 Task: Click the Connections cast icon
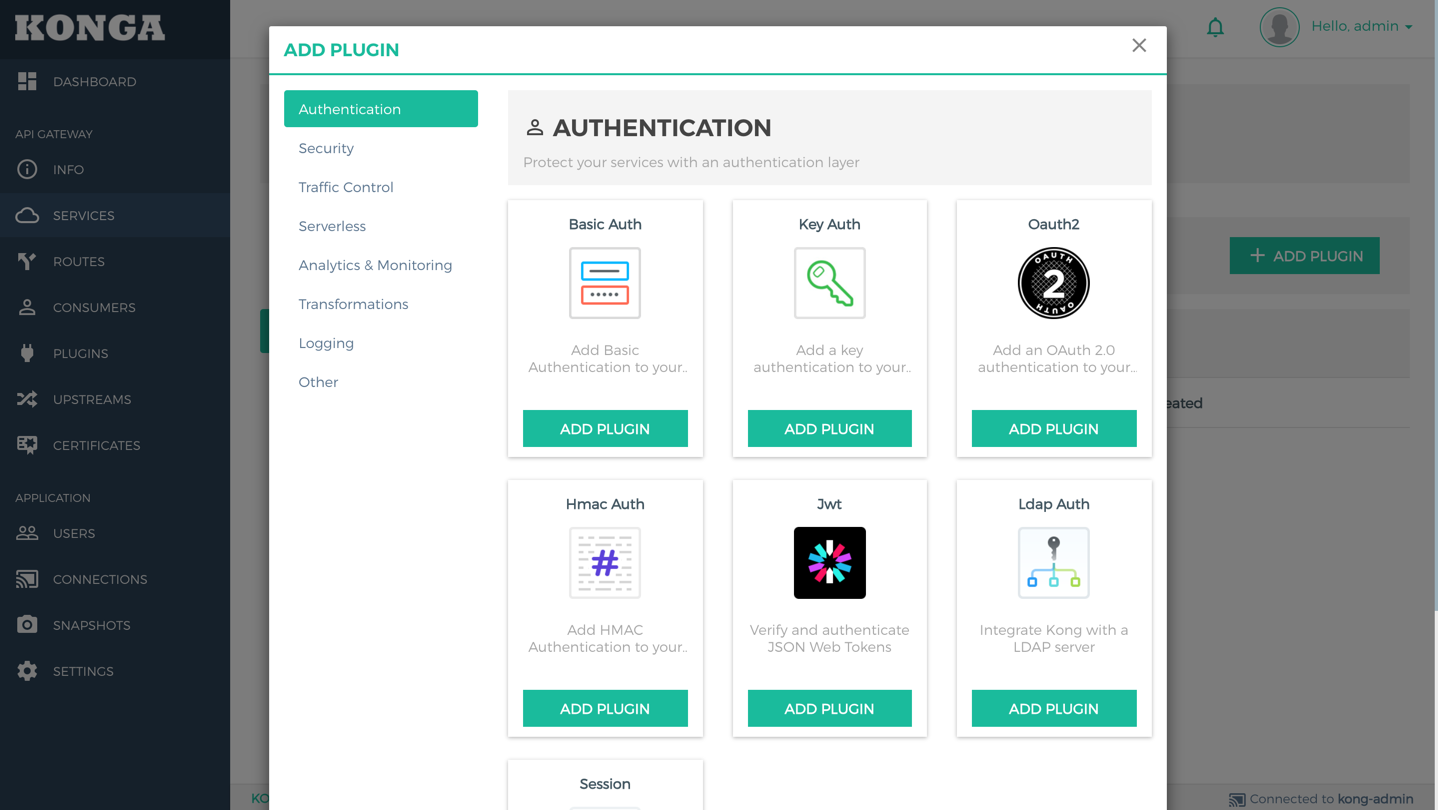pyautogui.click(x=27, y=580)
